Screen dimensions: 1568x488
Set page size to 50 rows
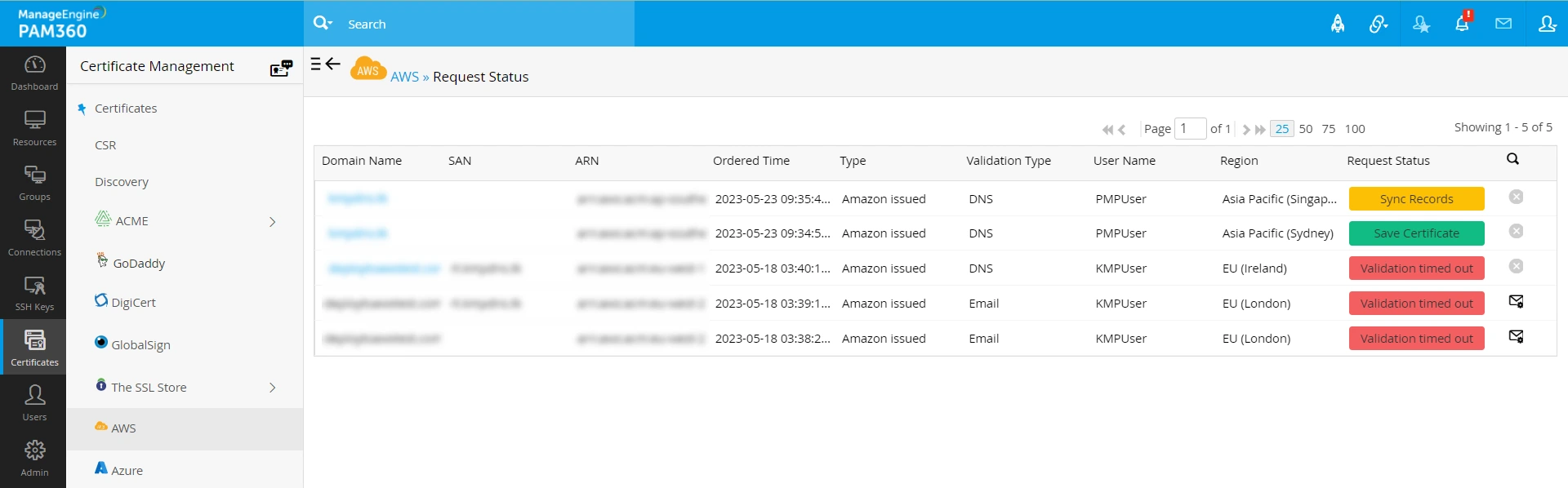coord(1306,129)
